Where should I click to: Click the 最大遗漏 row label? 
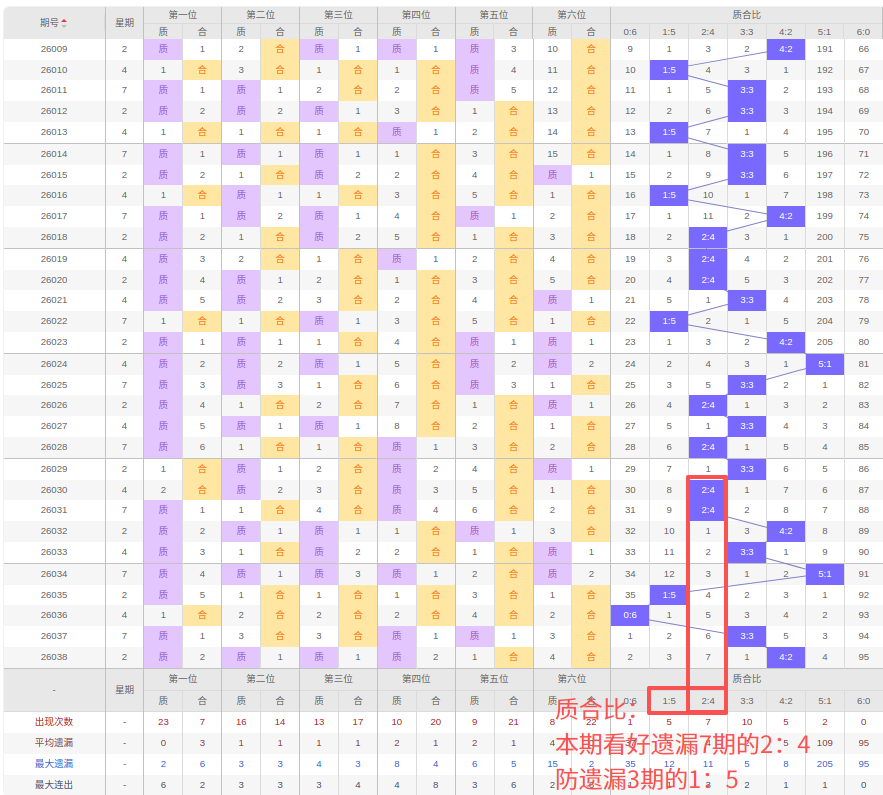point(54,763)
